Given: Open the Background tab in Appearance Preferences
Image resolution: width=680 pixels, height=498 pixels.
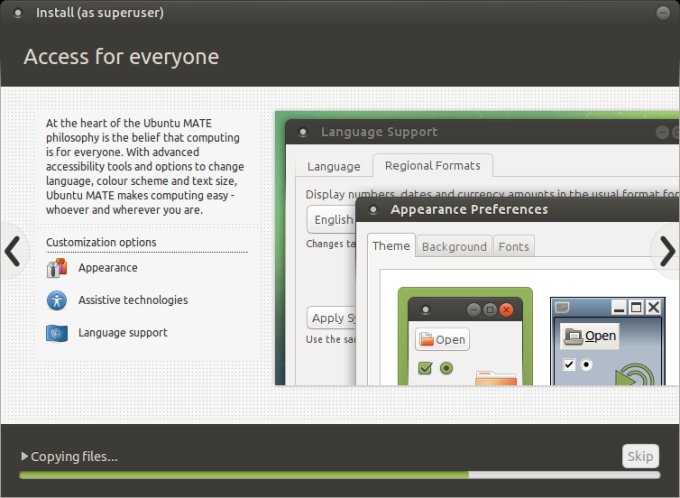Looking at the screenshot, I should 454,246.
